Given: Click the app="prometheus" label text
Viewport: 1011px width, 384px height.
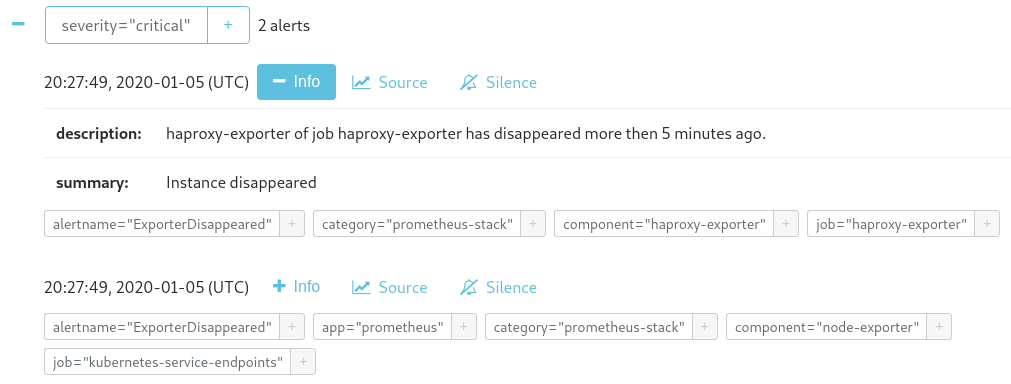Looking at the screenshot, I should [x=383, y=327].
